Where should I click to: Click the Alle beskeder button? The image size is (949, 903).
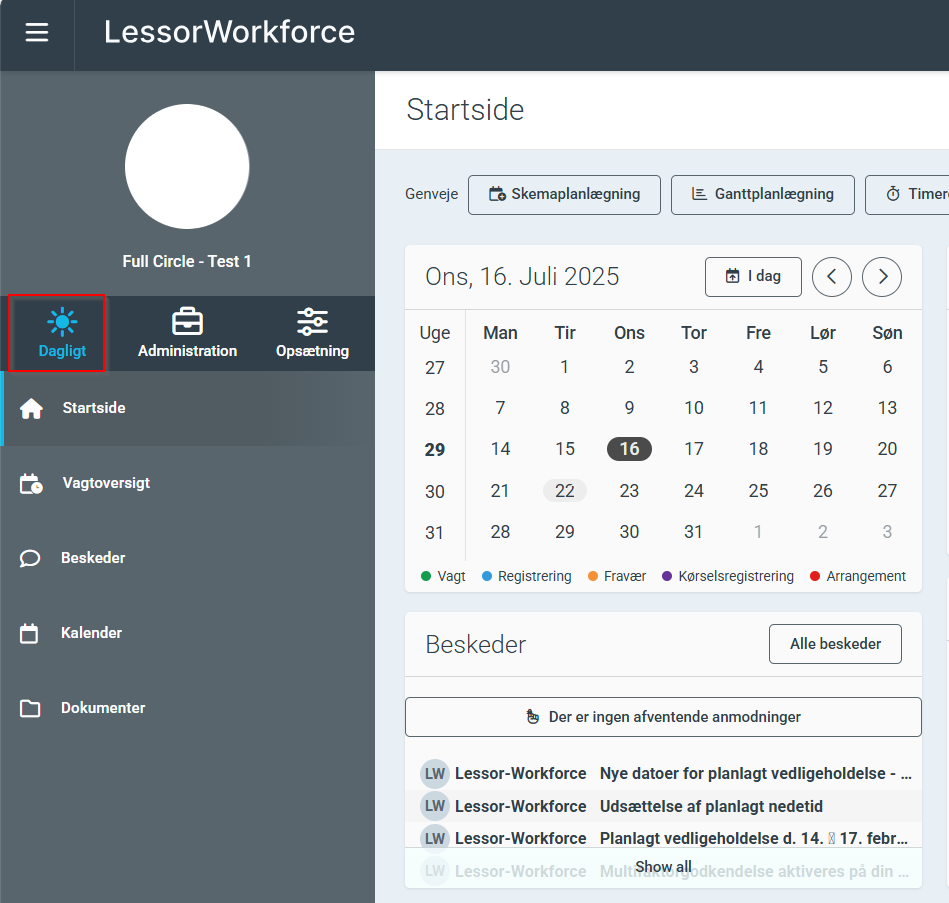(835, 644)
